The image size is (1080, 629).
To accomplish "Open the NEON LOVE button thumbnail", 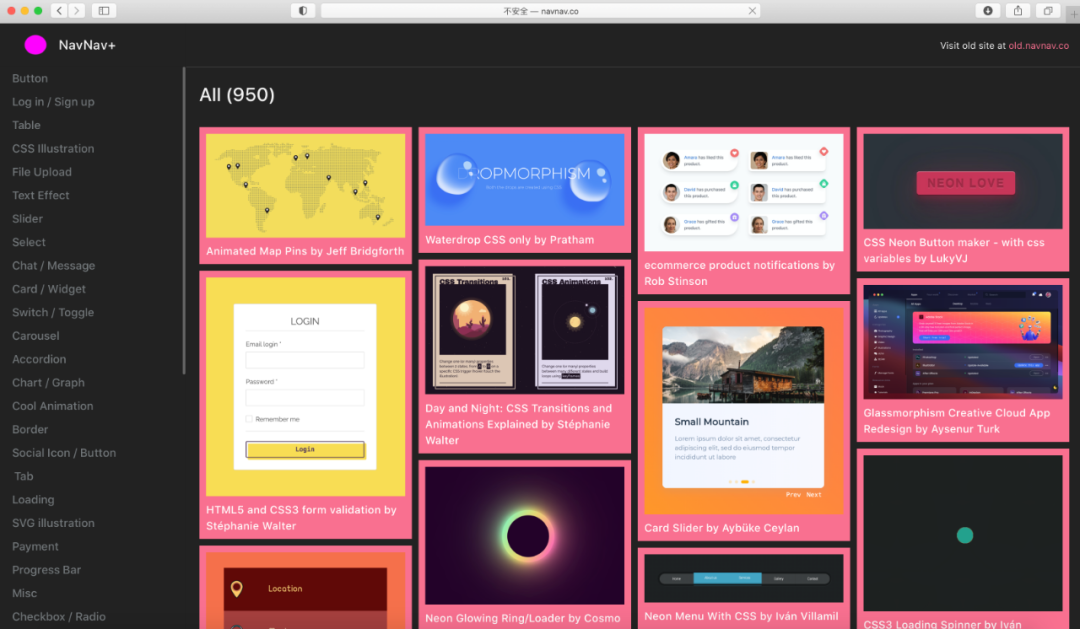I will click(965, 183).
